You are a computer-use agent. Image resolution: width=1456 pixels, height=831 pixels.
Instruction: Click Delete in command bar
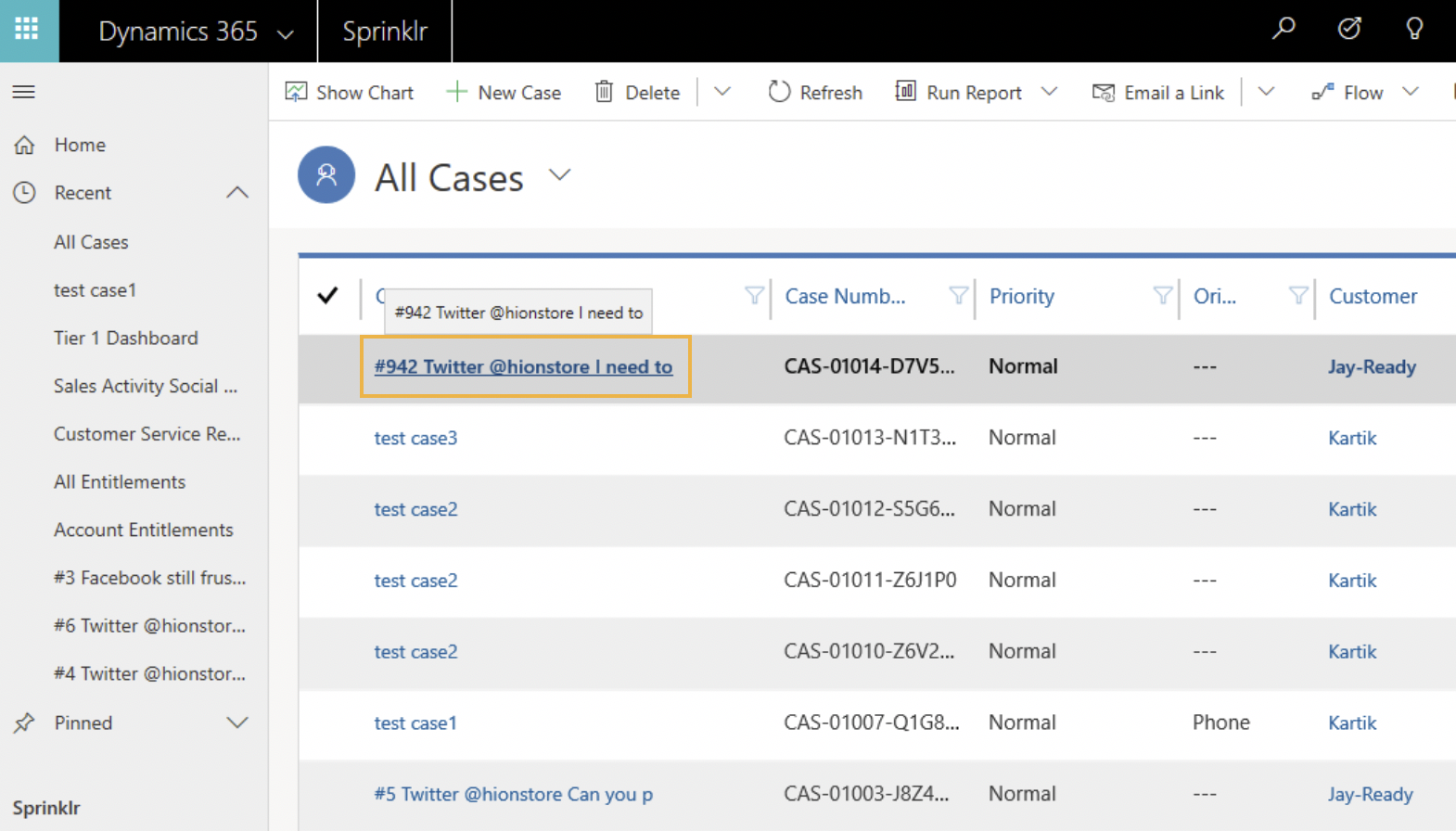coord(637,93)
